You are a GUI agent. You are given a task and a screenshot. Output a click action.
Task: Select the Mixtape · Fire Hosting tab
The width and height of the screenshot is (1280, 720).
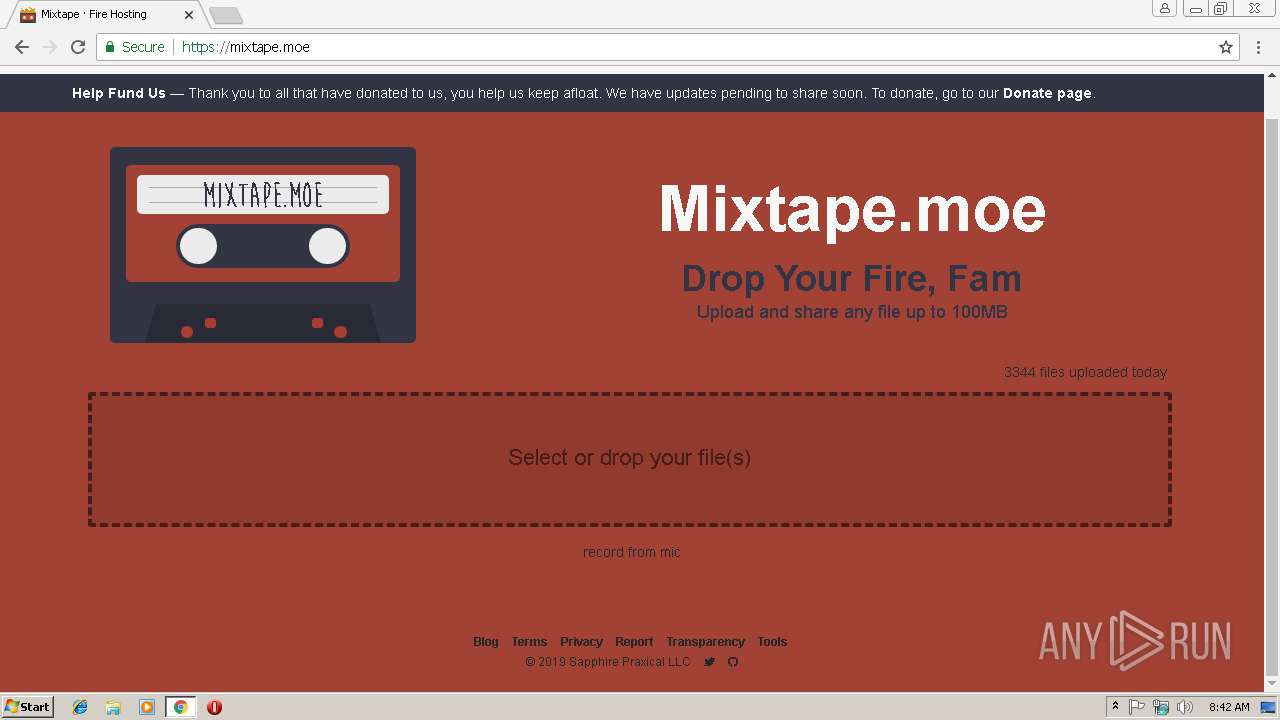pyautogui.click(x=105, y=15)
